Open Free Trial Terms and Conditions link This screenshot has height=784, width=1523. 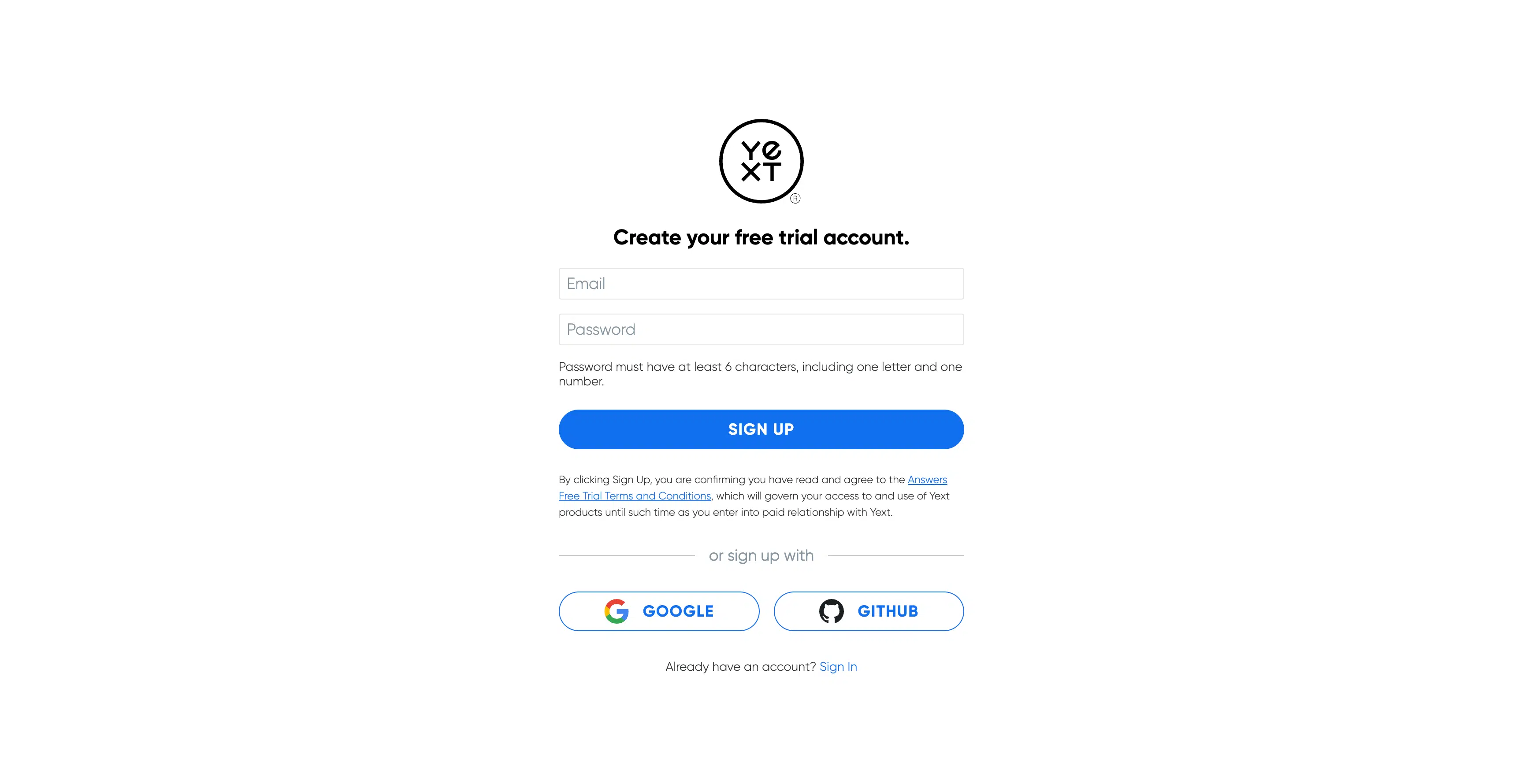coord(635,496)
